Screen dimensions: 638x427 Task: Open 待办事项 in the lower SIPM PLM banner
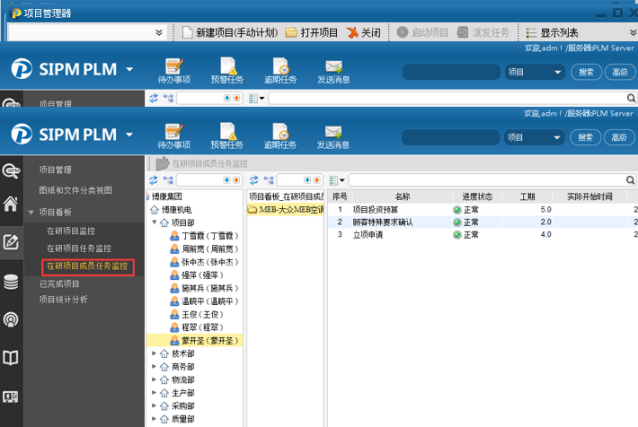(174, 136)
